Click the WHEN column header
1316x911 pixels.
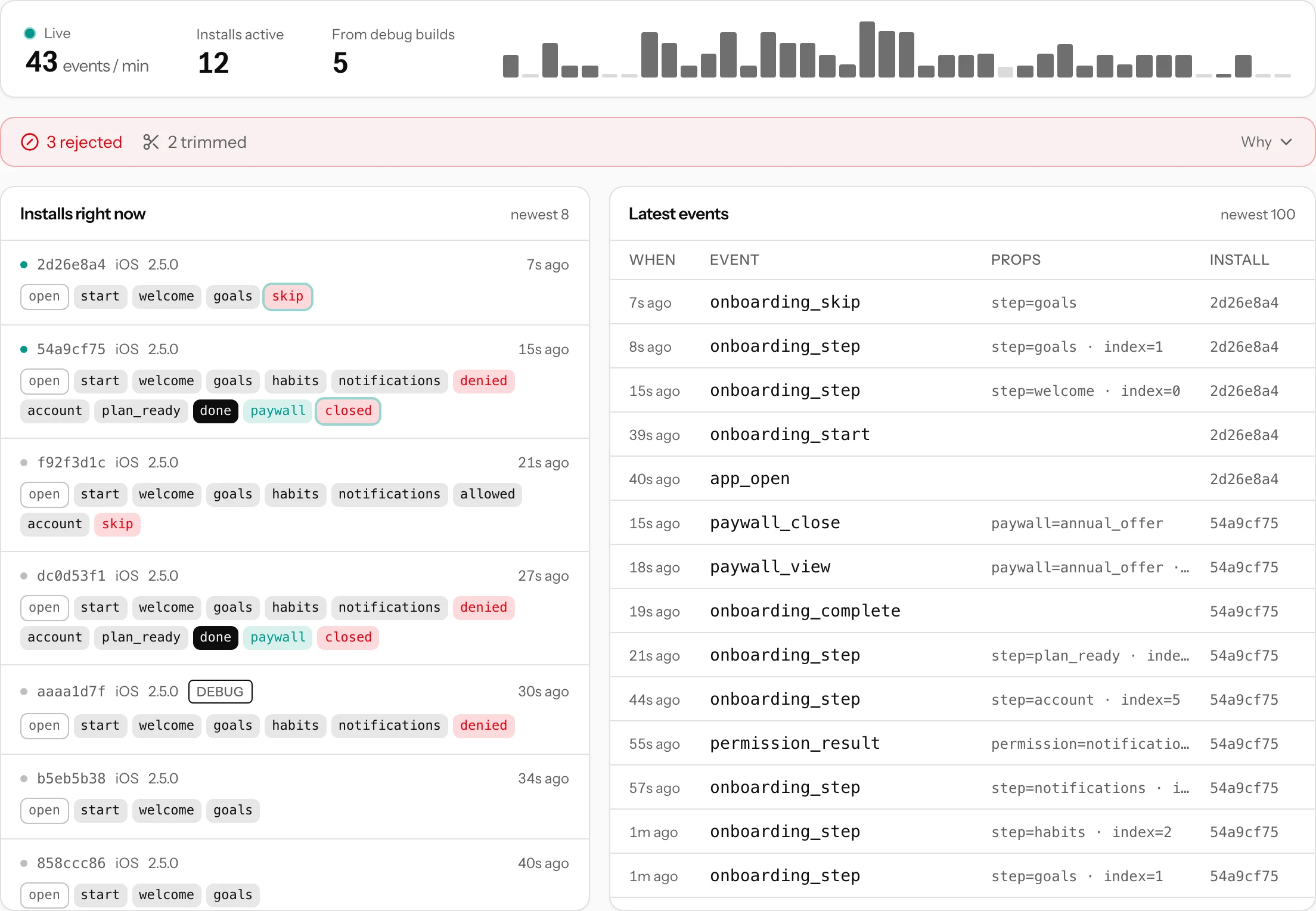coord(652,260)
